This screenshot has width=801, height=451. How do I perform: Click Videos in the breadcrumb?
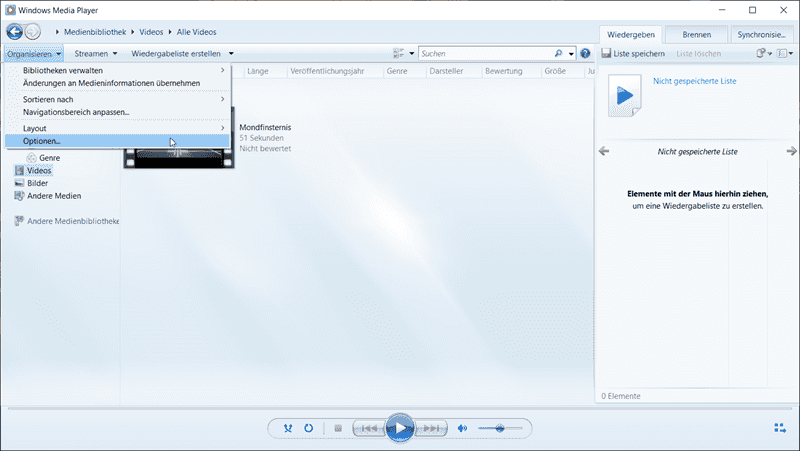(151, 32)
